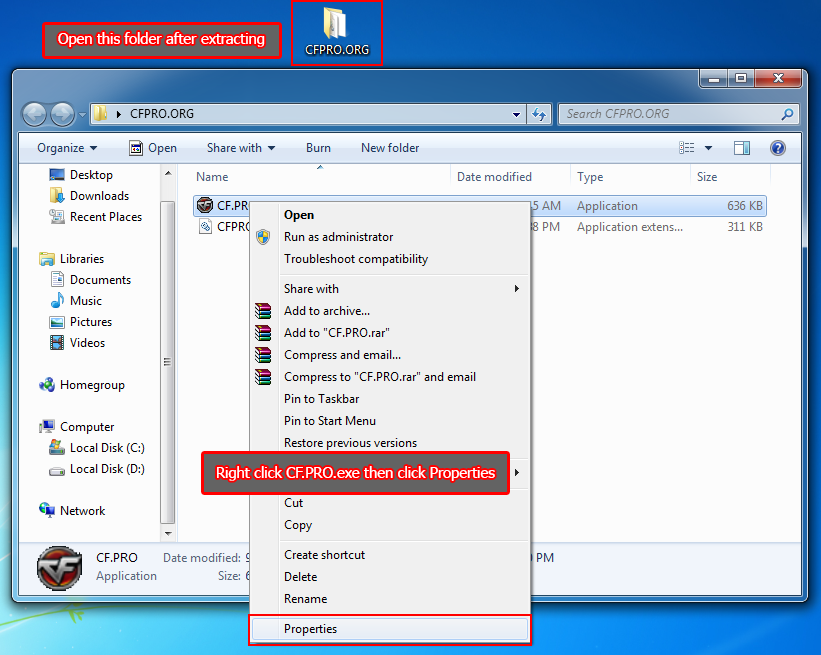
Task: Open the Share with toolbar dropdown
Action: 241,148
